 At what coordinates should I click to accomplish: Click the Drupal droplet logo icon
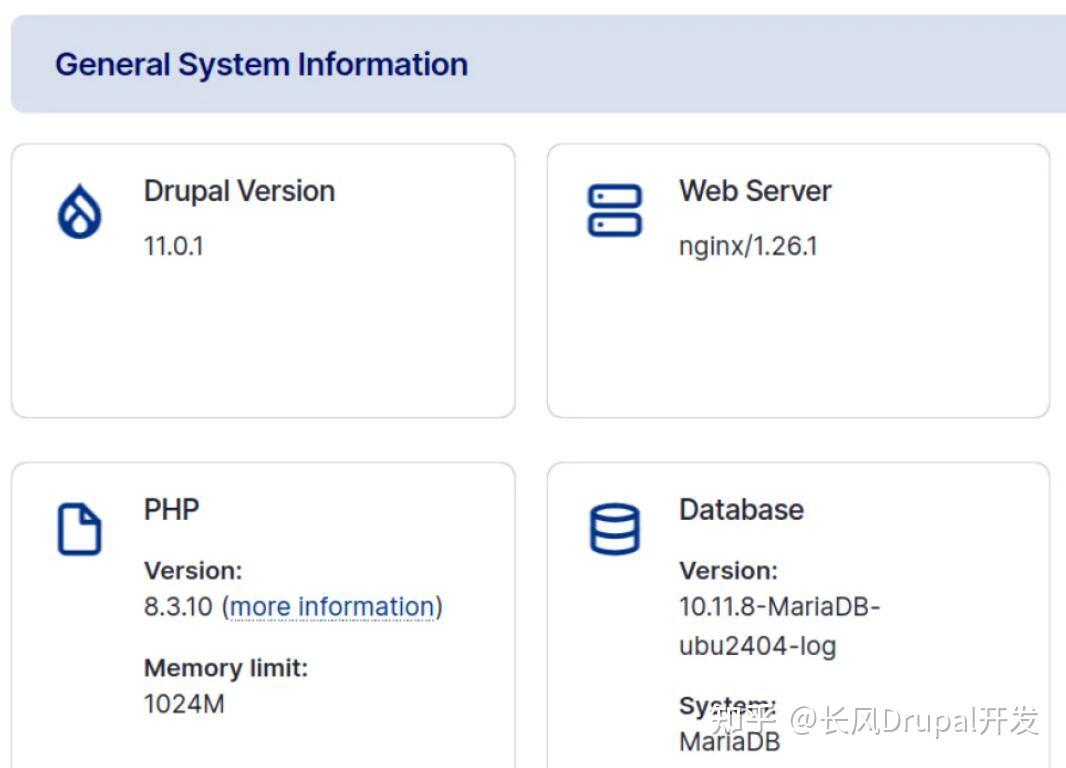click(79, 209)
